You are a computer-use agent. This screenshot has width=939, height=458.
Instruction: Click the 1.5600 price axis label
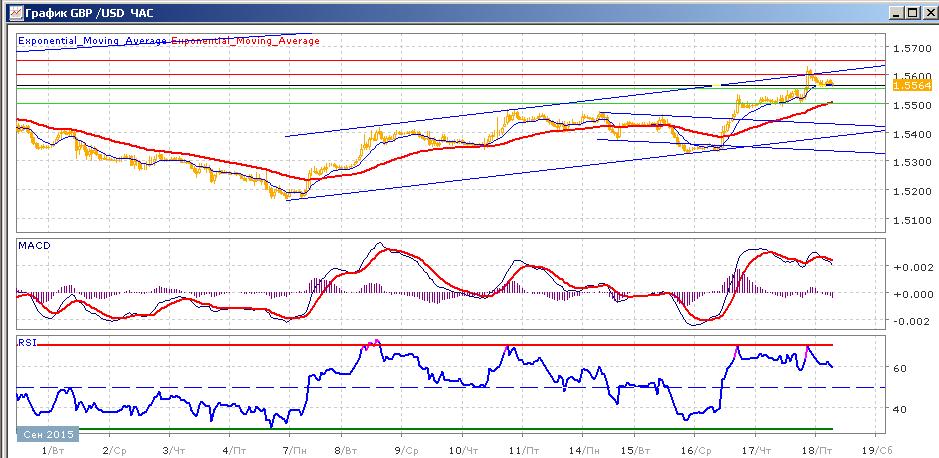[911, 75]
